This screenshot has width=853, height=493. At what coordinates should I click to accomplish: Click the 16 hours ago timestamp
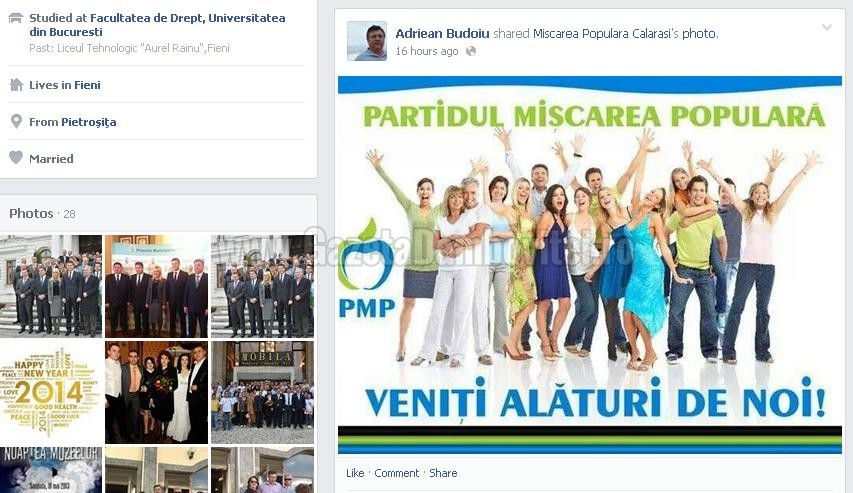click(x=427, y=51)
